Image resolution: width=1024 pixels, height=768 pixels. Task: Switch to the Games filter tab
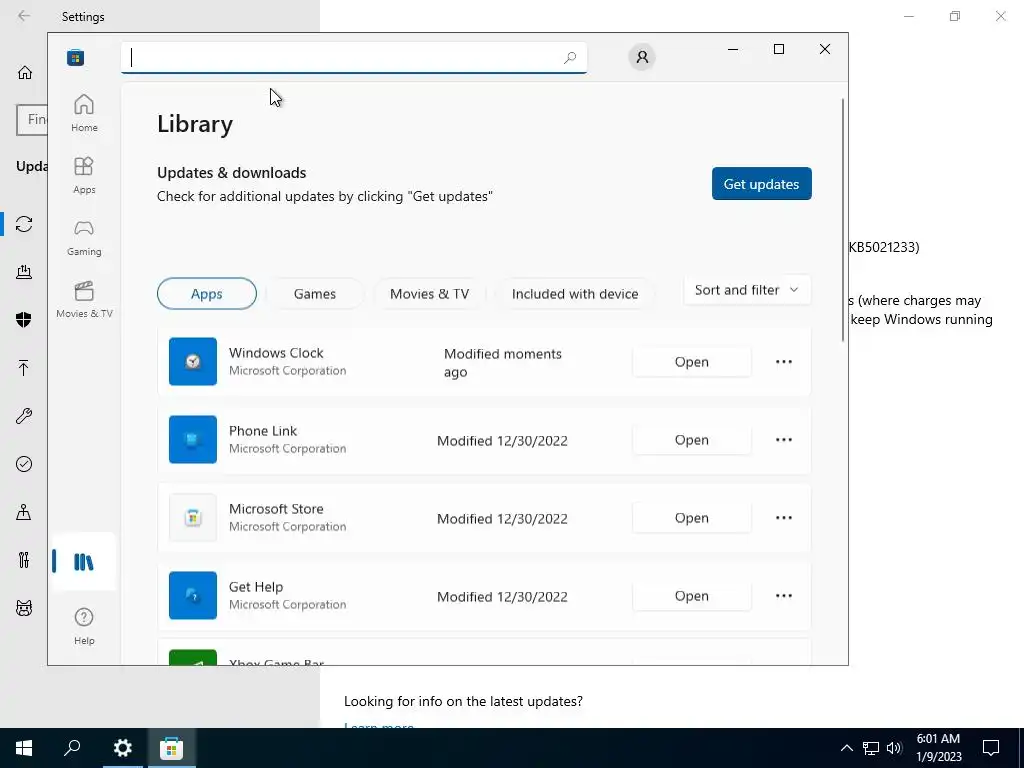pyautogui.click(x=315, y=294)
